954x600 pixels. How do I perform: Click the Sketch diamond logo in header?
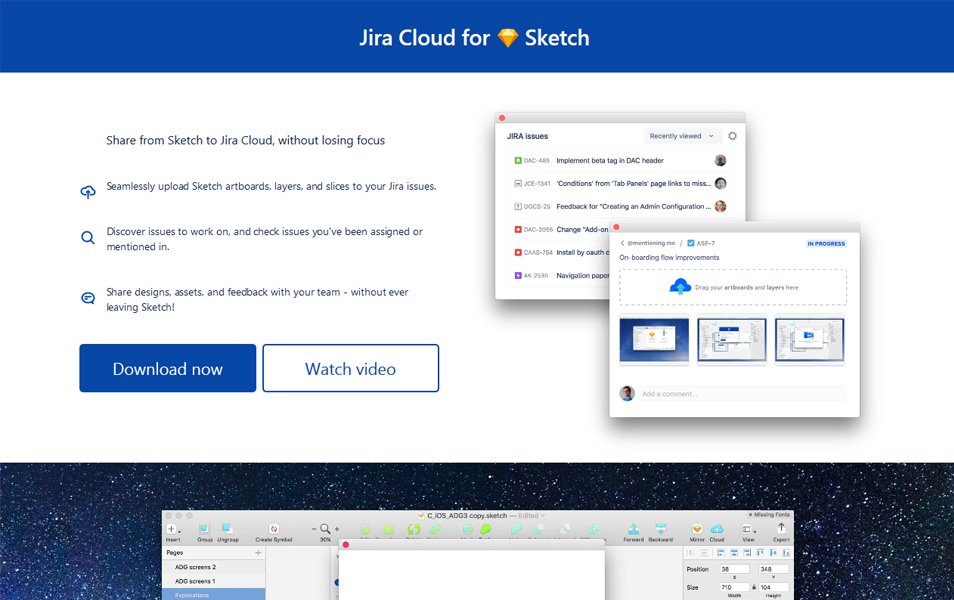pyautogui.click(x=507, y=38)
